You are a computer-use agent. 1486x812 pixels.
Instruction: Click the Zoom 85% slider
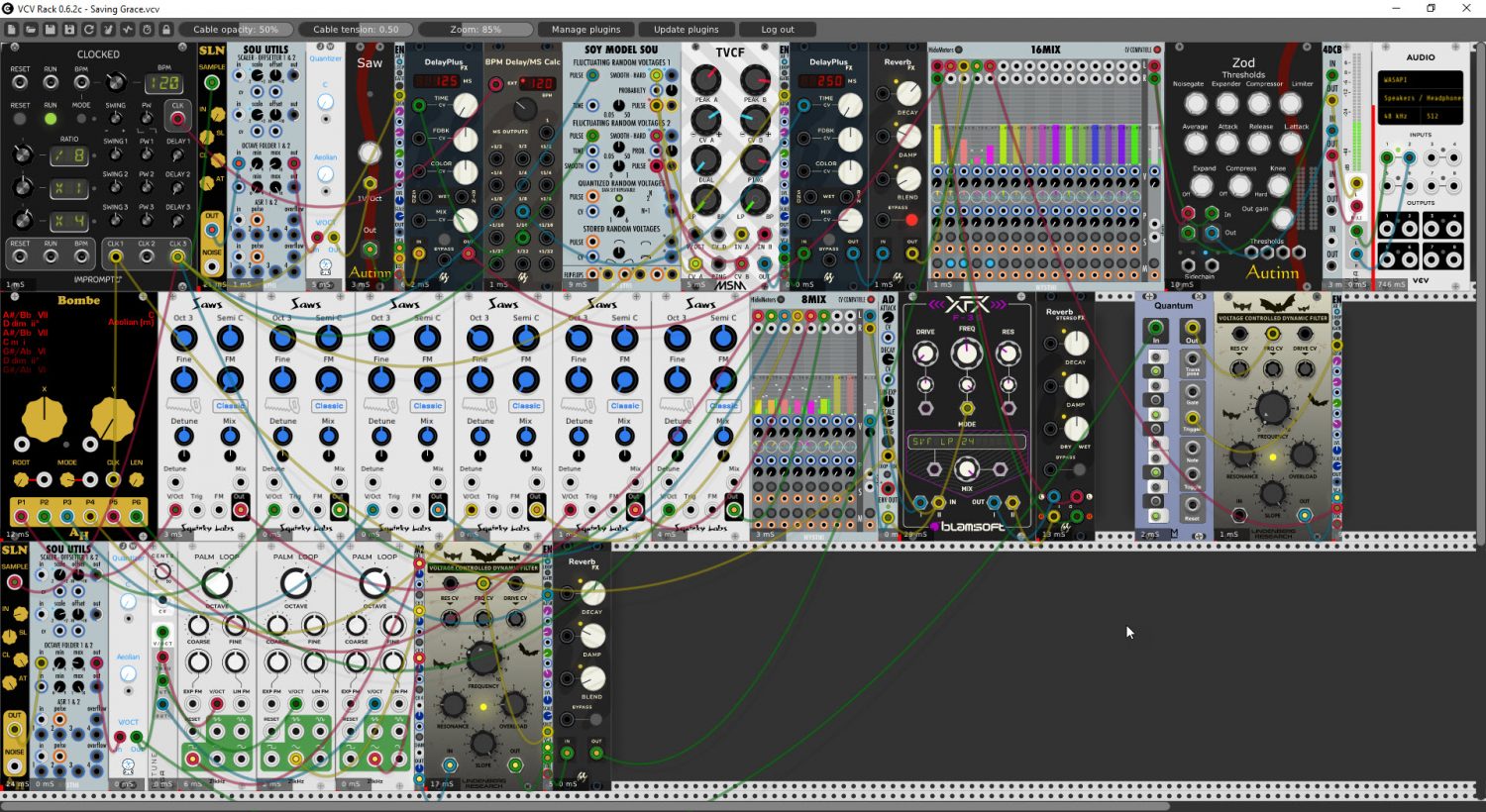(x=477, y=30)
